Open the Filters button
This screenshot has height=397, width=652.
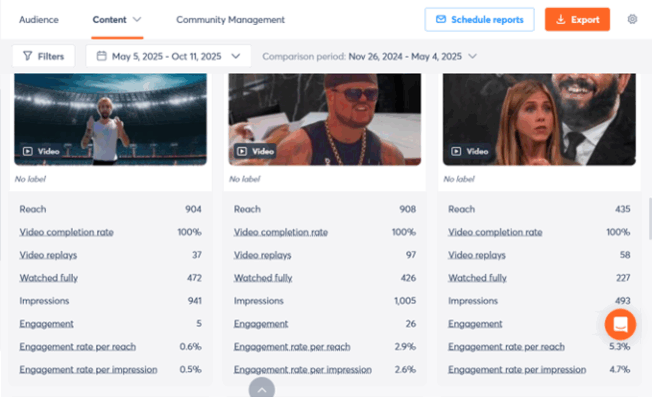tap(44, 56)
